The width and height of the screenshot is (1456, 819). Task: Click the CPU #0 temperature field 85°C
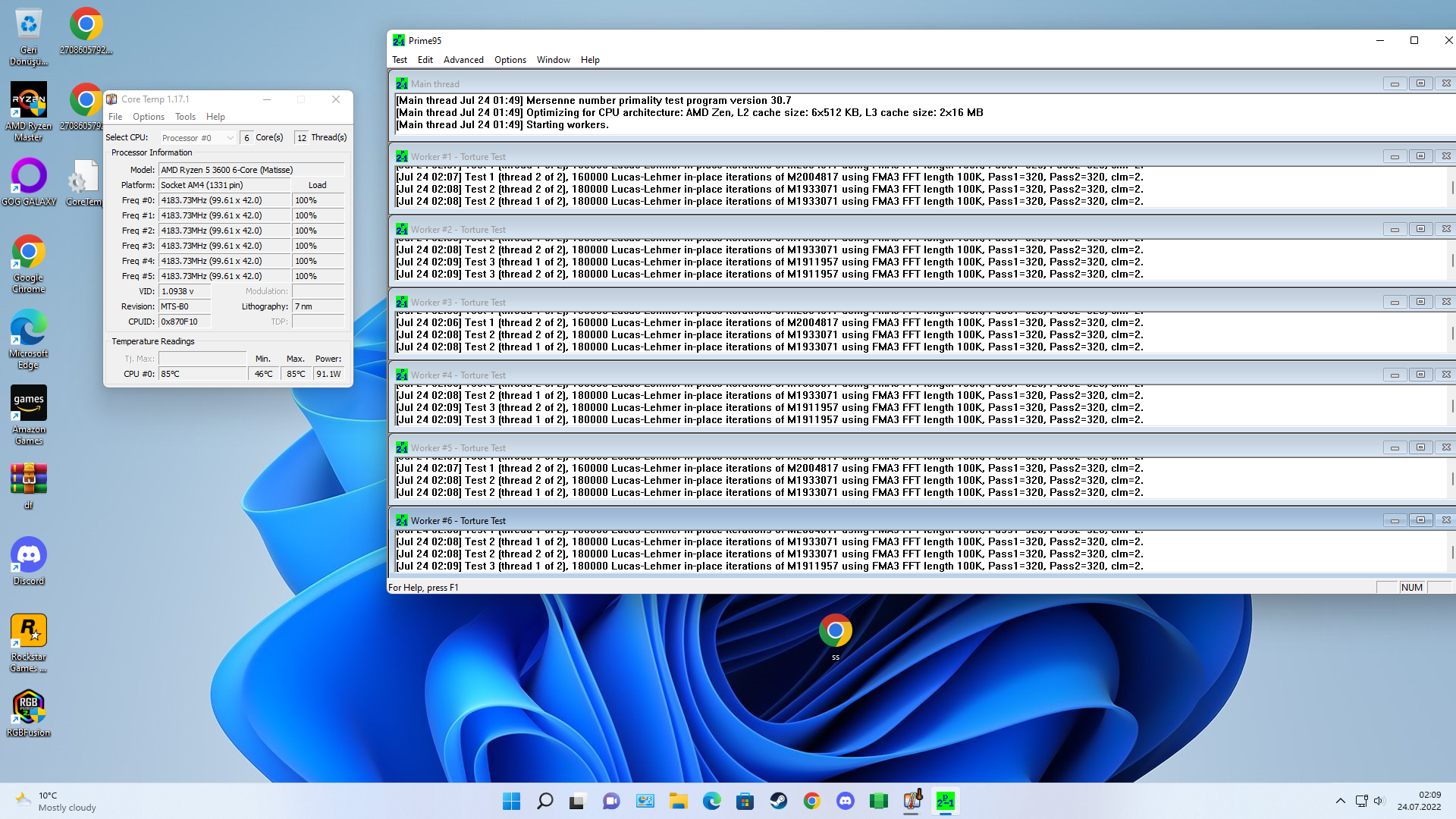[202, 374]
